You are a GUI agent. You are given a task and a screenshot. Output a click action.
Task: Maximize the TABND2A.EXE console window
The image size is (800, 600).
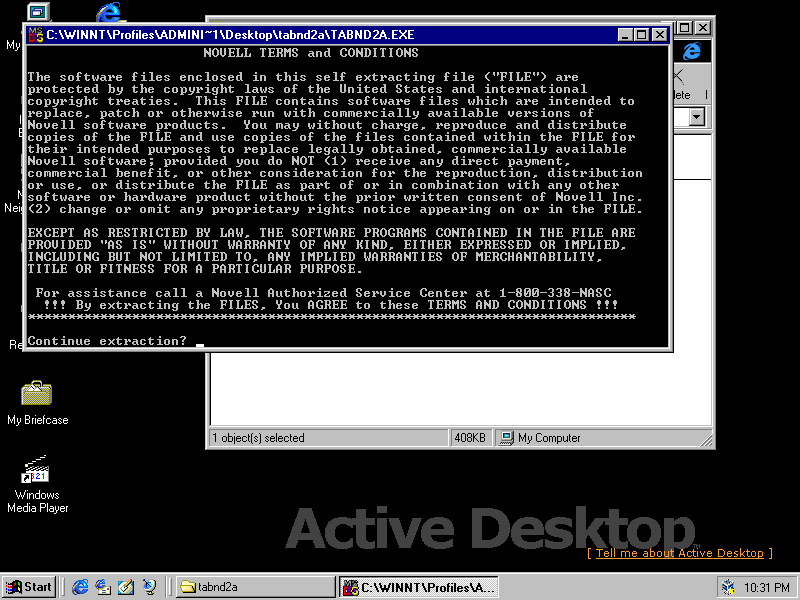click(641, 35)
